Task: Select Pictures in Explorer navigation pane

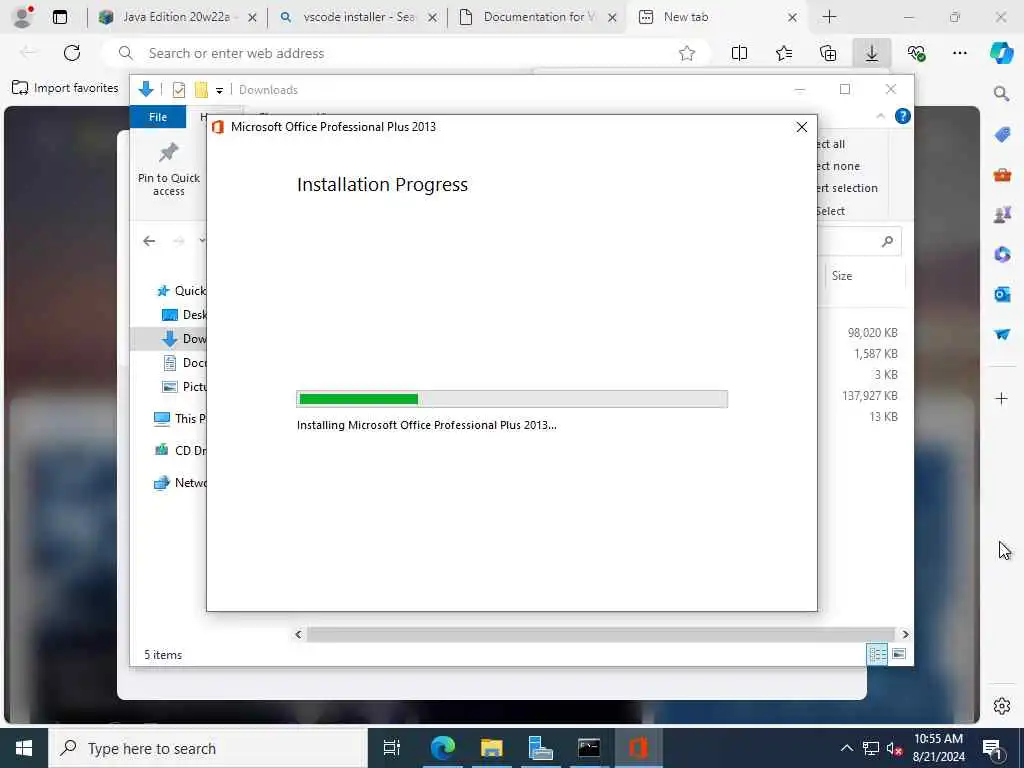Action: (x=184, y=387)
